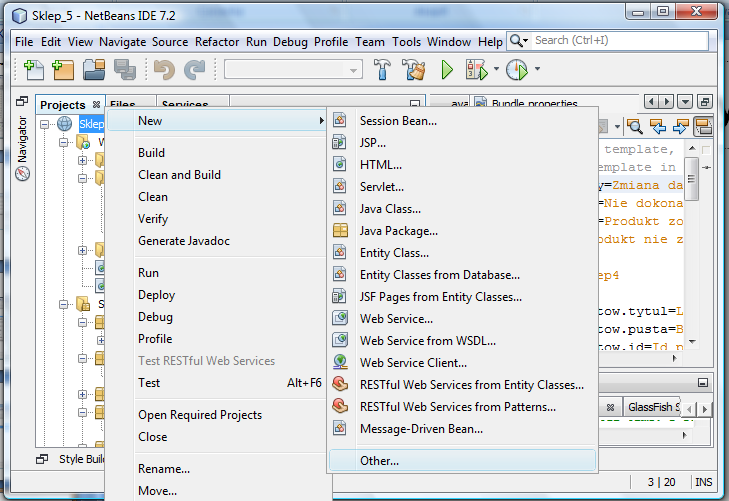
Task: Open the Refactor menu
Action: click(x=217, y=42)
